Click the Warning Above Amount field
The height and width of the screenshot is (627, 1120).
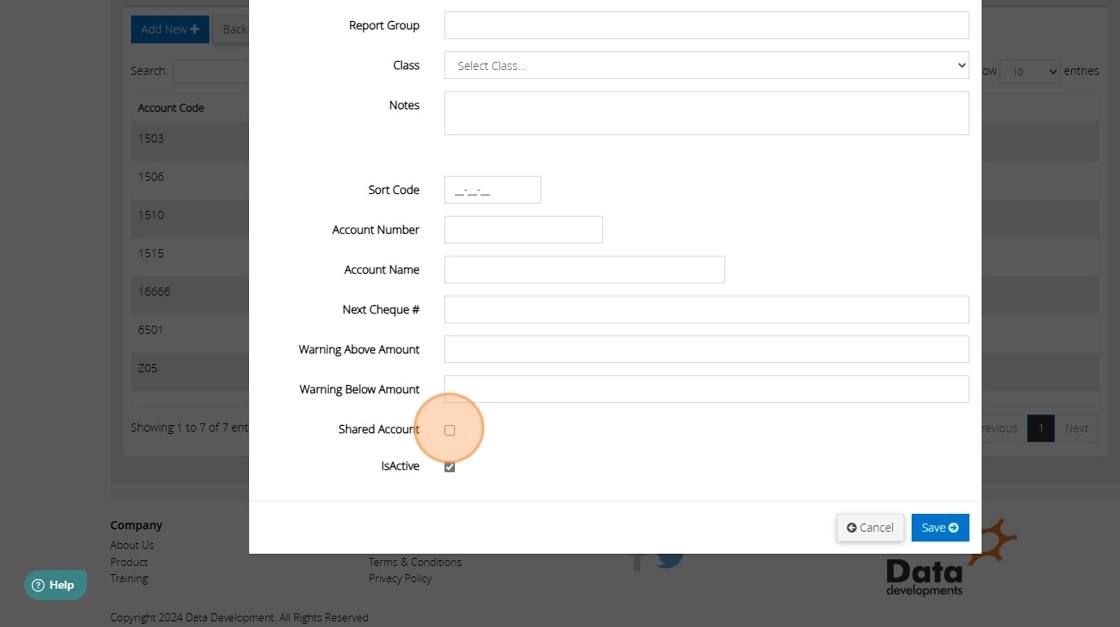pyautogui.click(x=706, y=349)
